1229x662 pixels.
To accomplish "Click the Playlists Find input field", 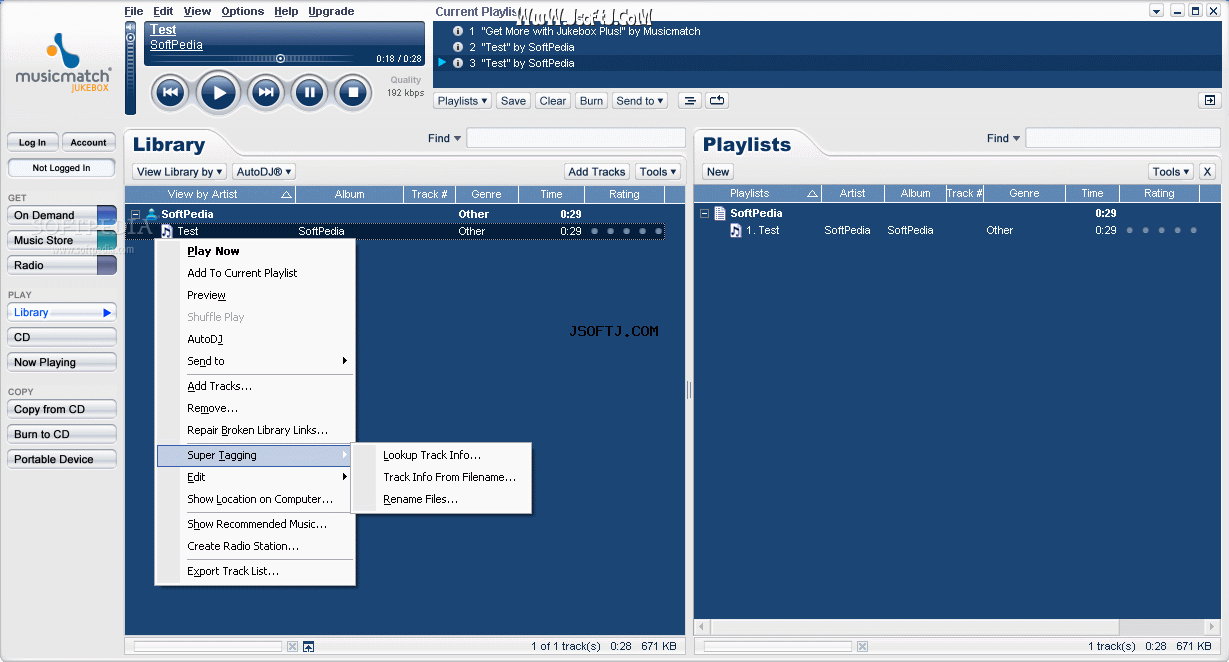I will [x=1122, y=139].
